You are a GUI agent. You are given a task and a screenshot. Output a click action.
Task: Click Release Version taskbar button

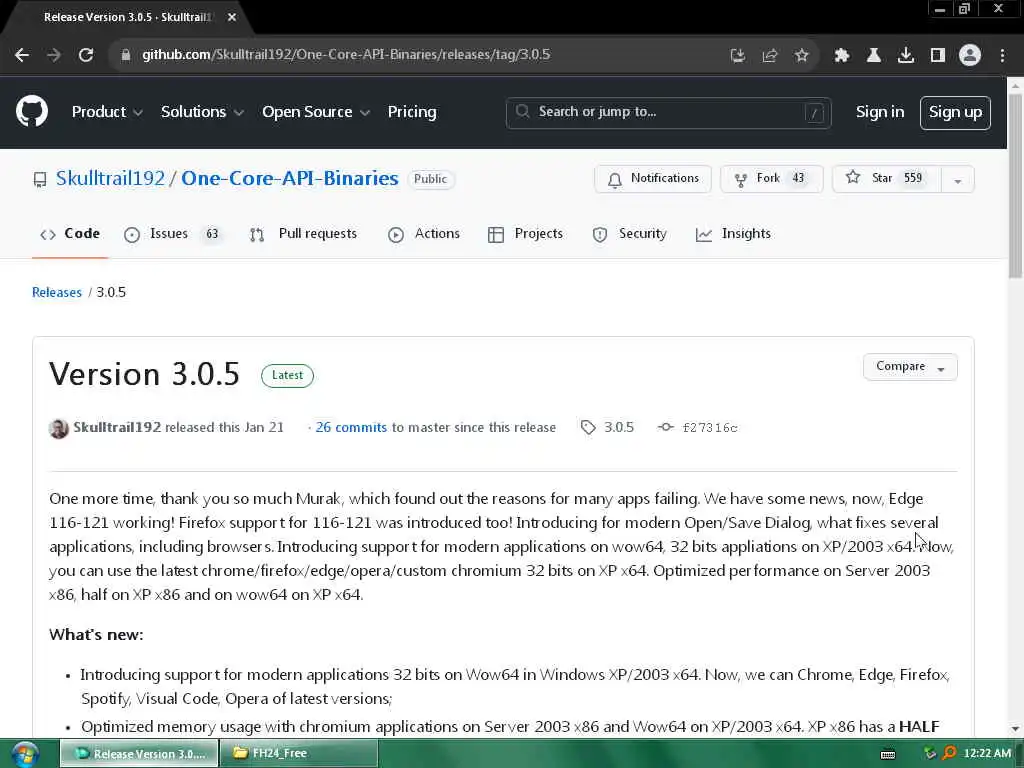pyautogui.click(x=139, y=754)
